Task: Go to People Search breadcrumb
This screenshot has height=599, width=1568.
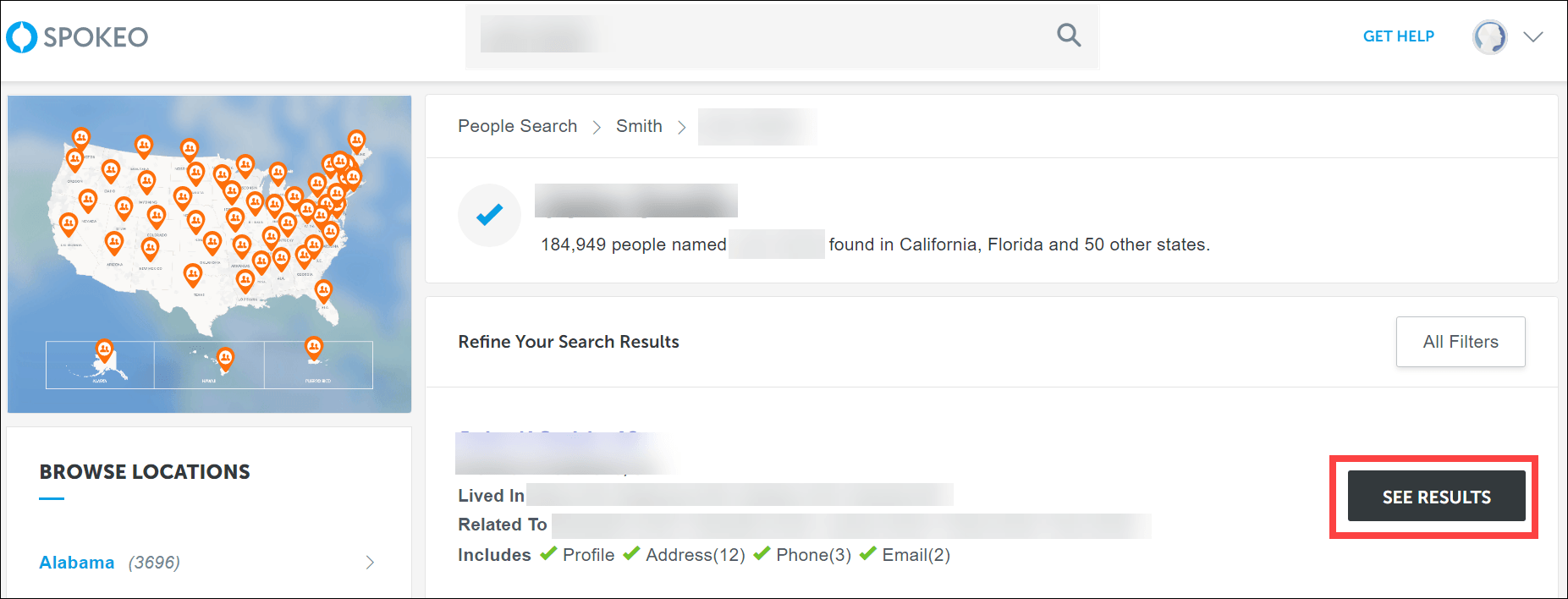Action: click(x=517, y=126)
